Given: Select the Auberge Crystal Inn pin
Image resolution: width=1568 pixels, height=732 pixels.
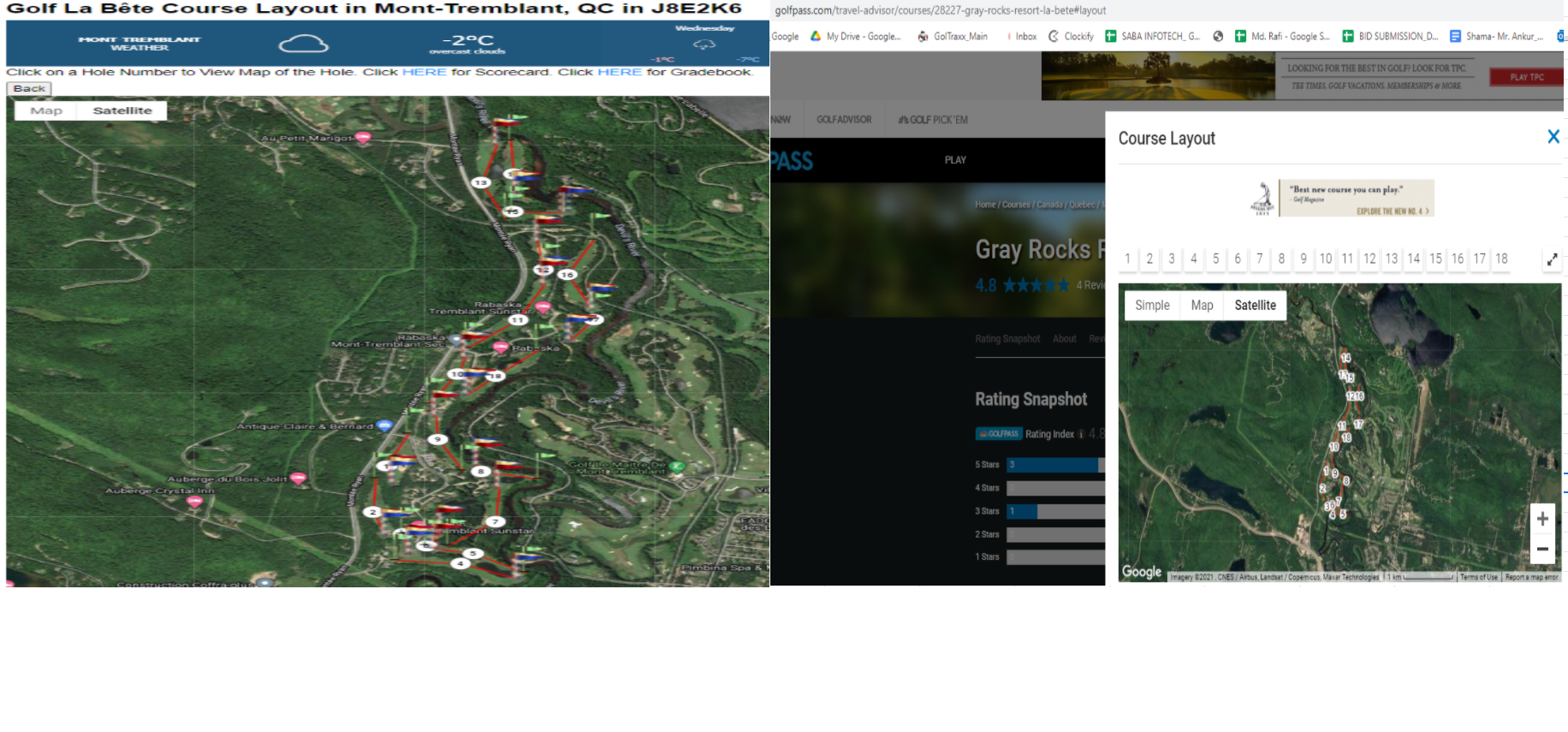Looking at the screenshot, I should [195, 502].
